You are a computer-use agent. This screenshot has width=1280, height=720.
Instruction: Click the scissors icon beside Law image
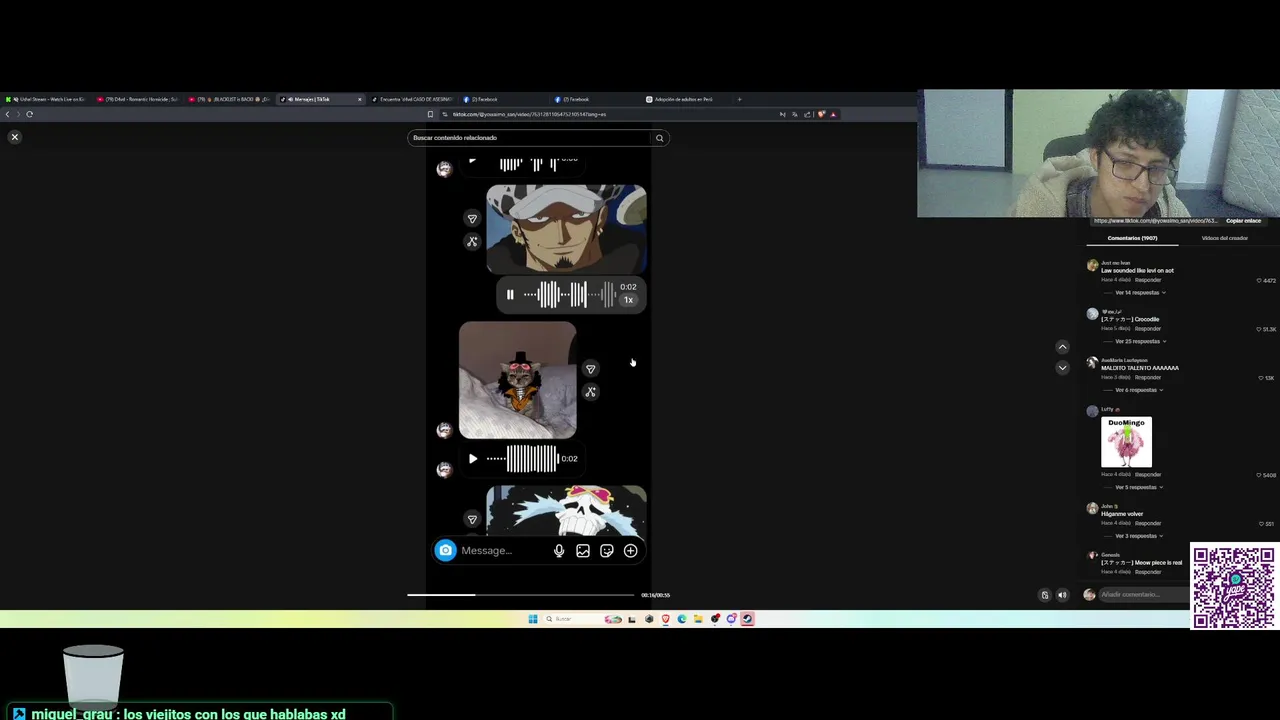(472, 241)
